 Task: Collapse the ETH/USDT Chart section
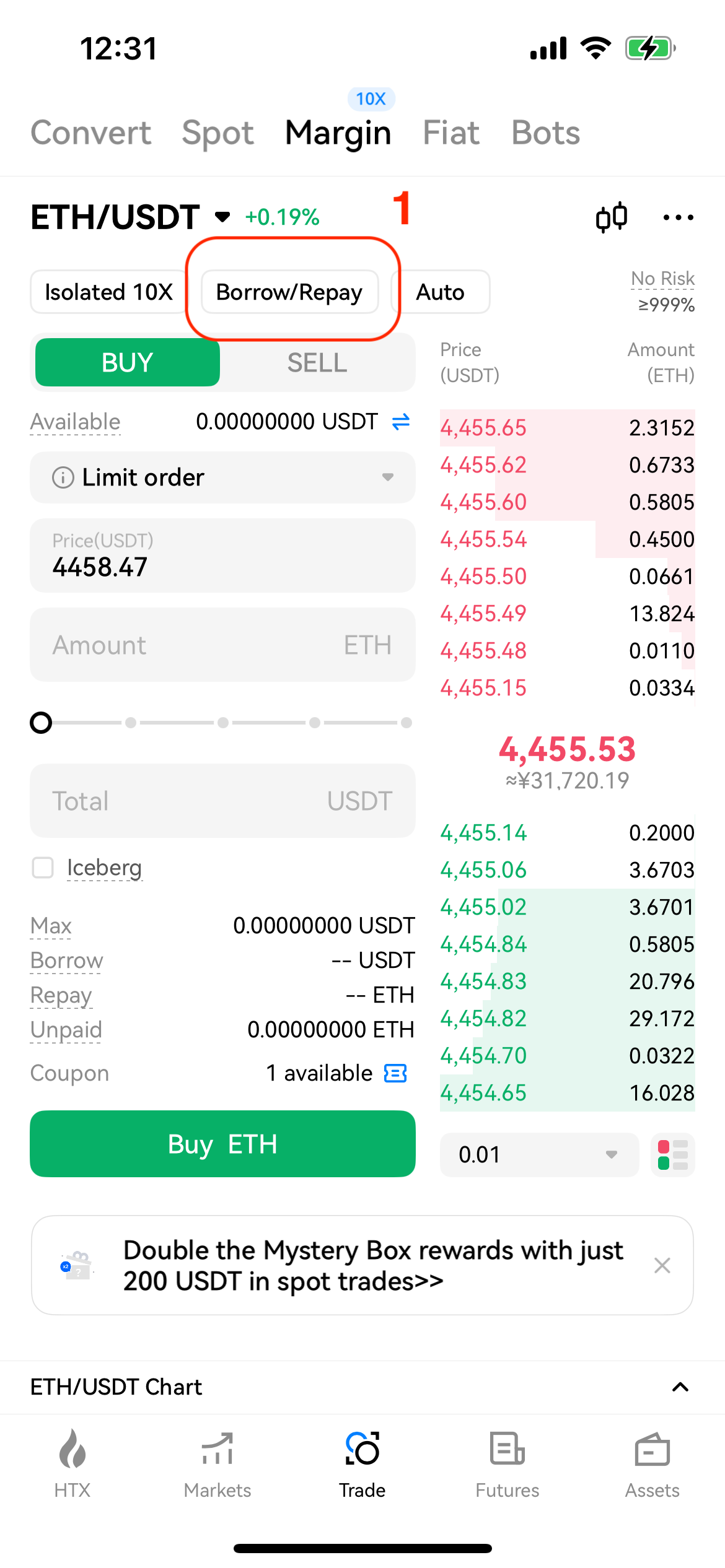(x=680, y=1387)
